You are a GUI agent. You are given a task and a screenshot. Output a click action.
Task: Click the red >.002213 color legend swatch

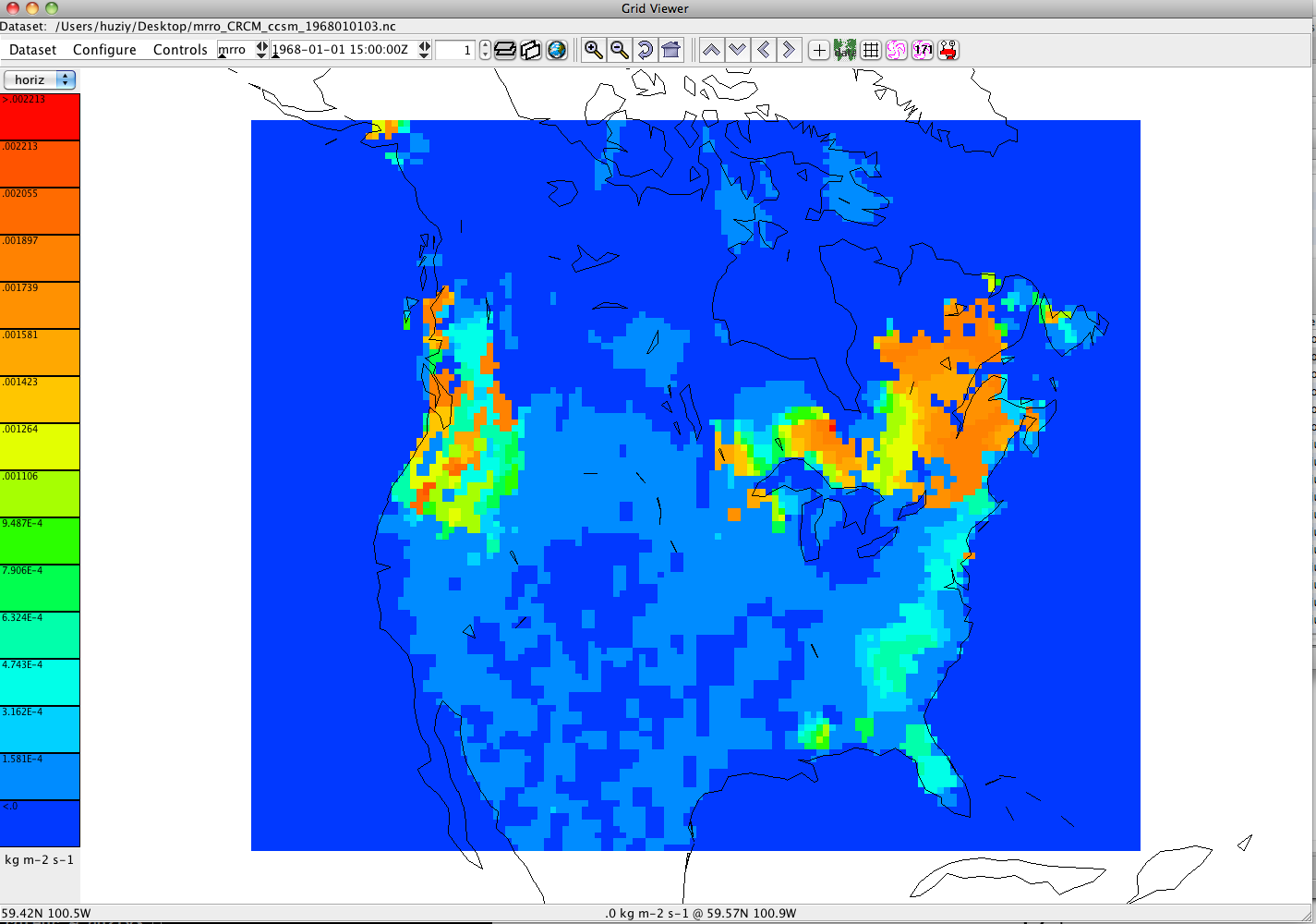tap(40, 117)
